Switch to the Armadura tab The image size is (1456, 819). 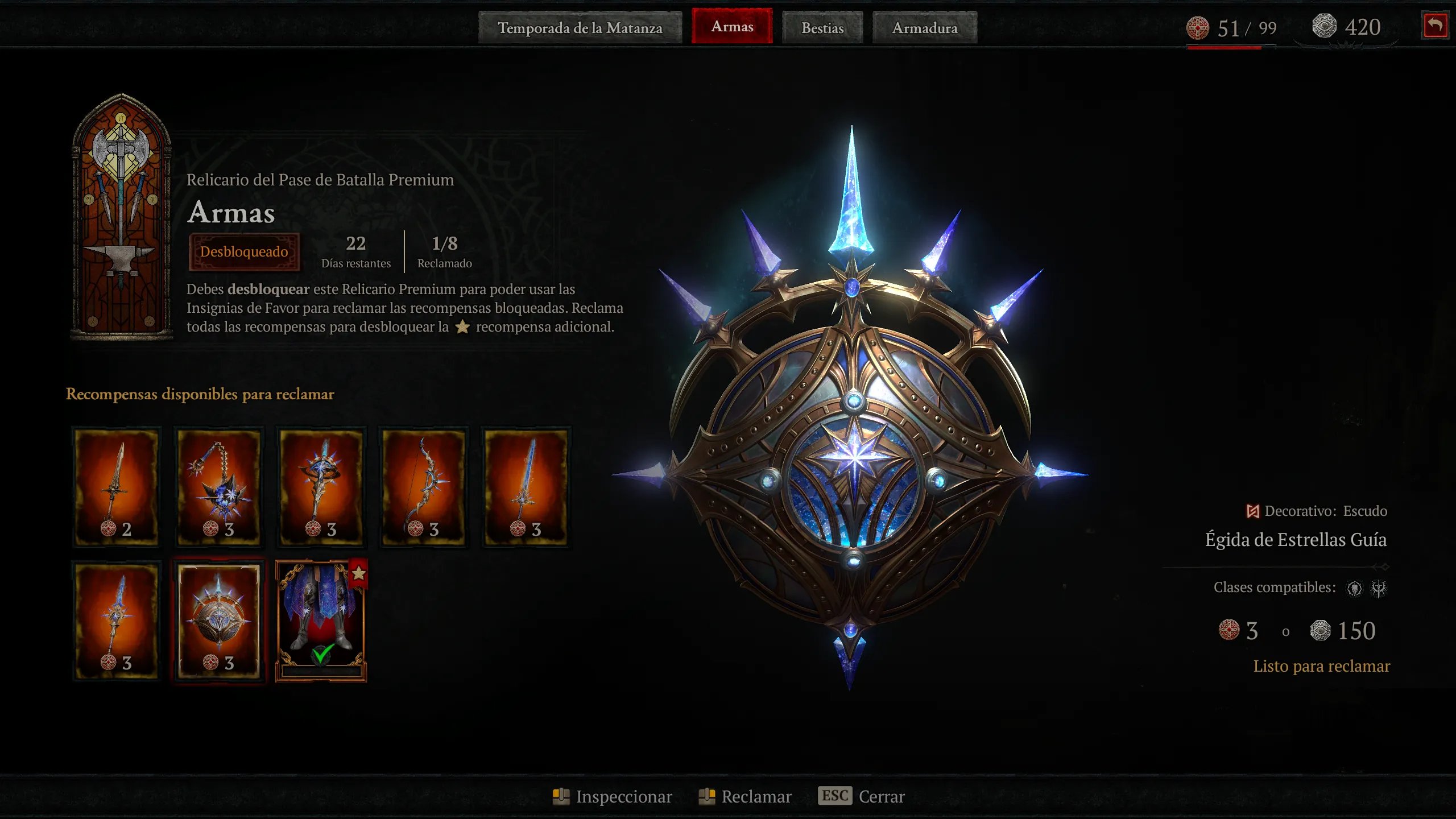pyautogui.click(x=925, y=27)
